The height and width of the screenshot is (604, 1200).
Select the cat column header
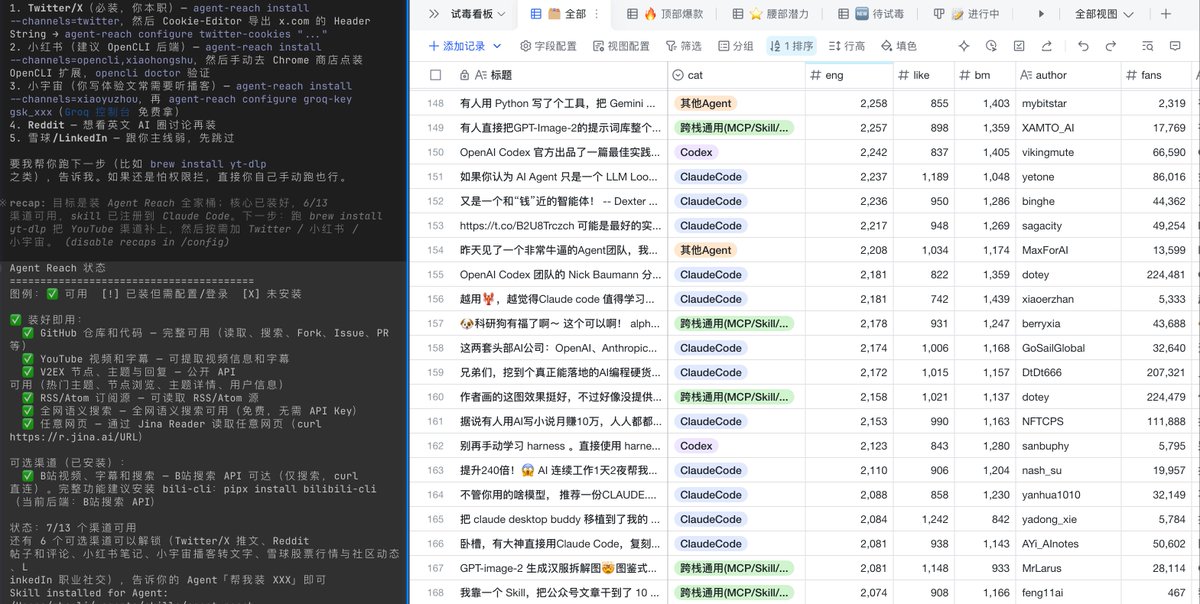[x=736, y=75]
